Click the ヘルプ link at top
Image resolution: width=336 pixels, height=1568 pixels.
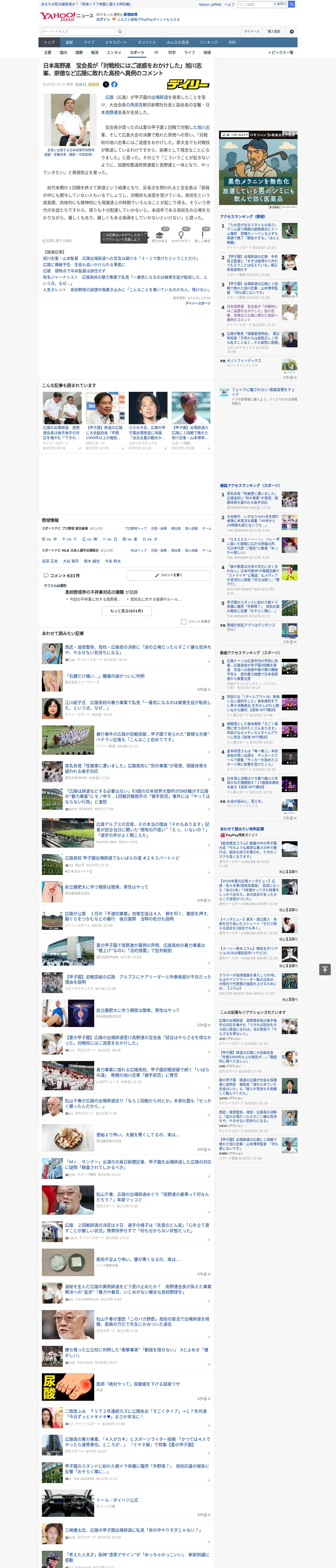coord(229,4)
